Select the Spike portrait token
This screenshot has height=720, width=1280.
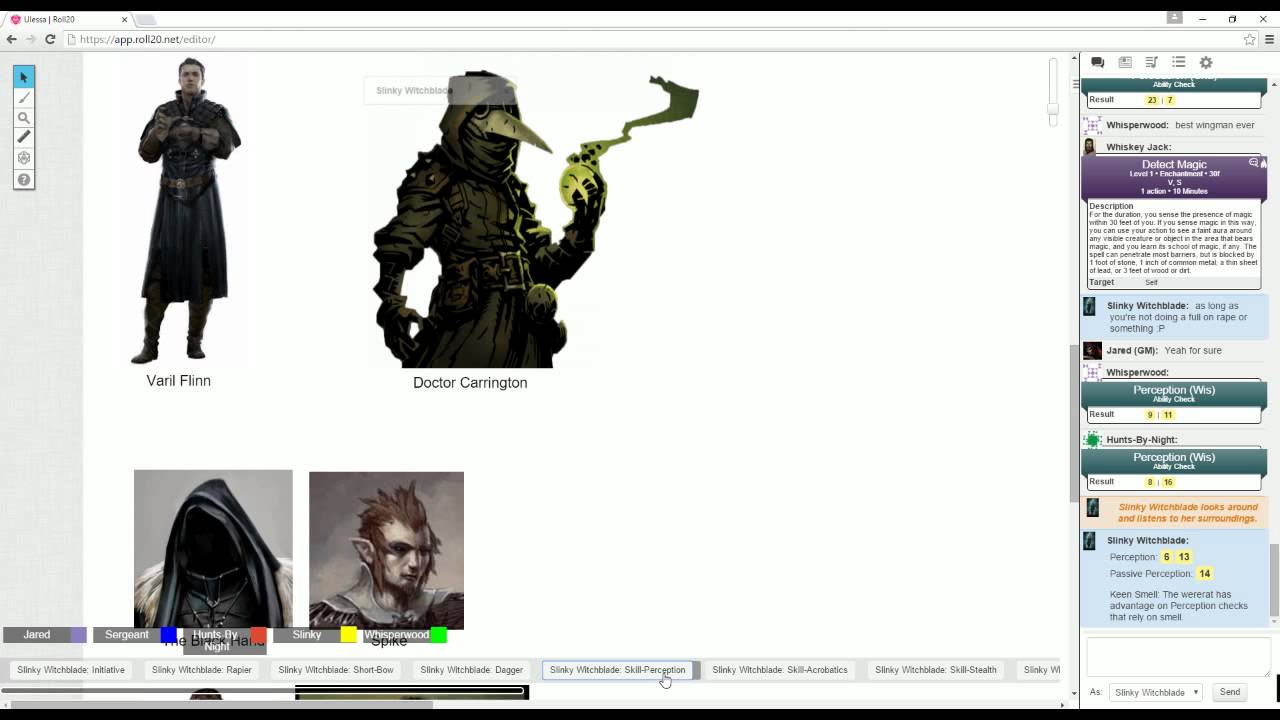click(x=386, y=551)
